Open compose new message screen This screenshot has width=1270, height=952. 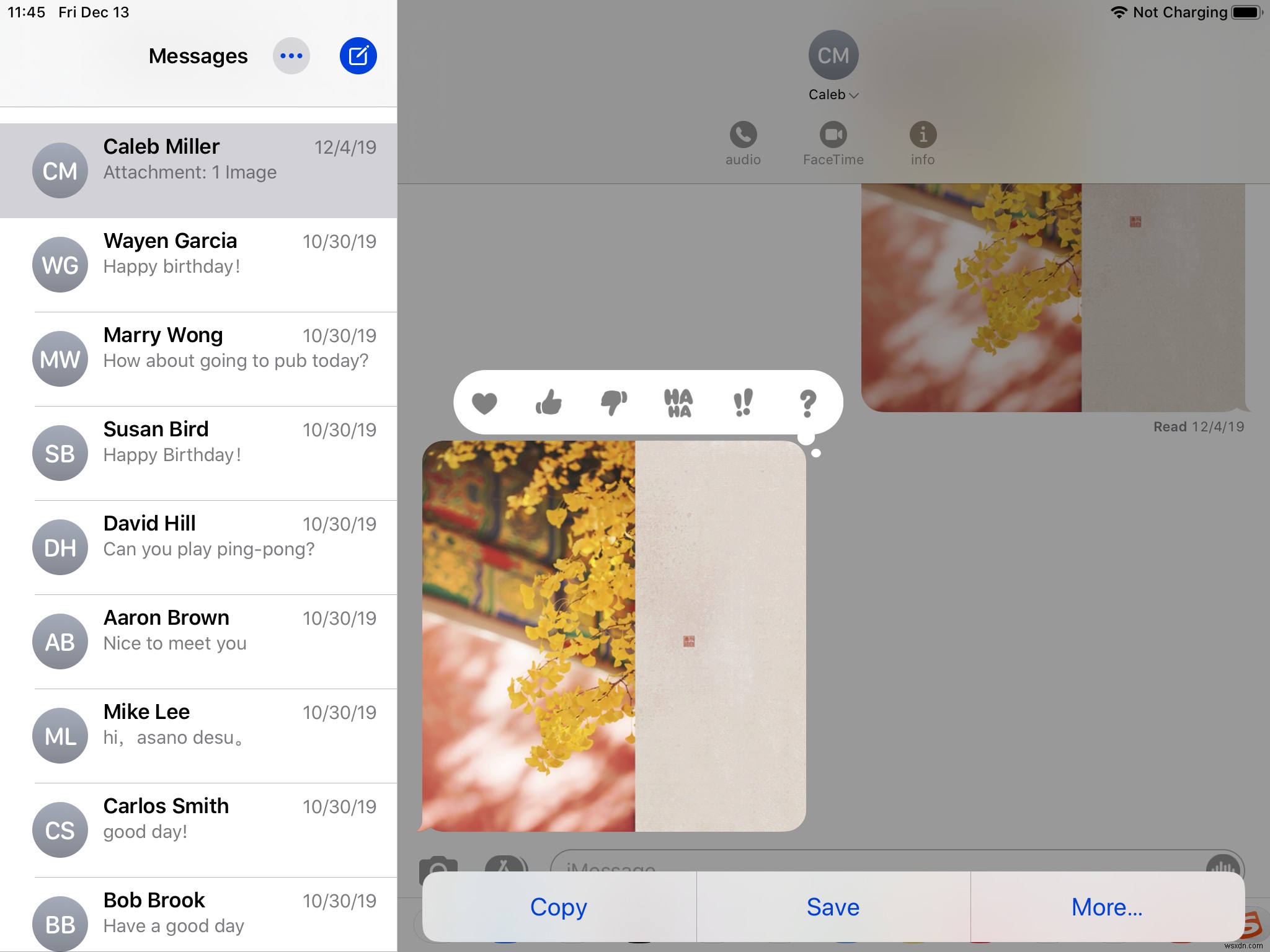(358, 56)
